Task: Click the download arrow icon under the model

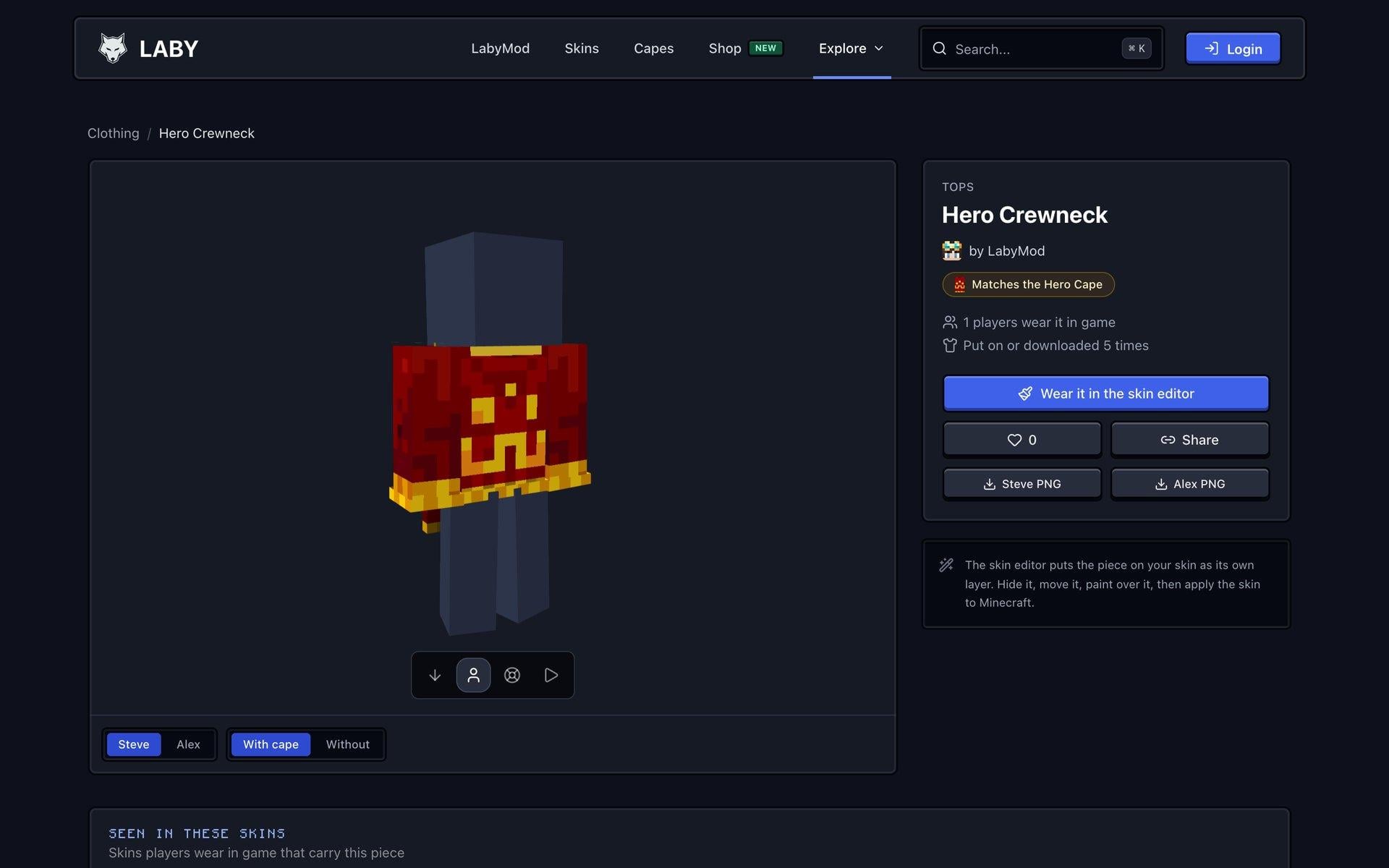Action: 435,675
